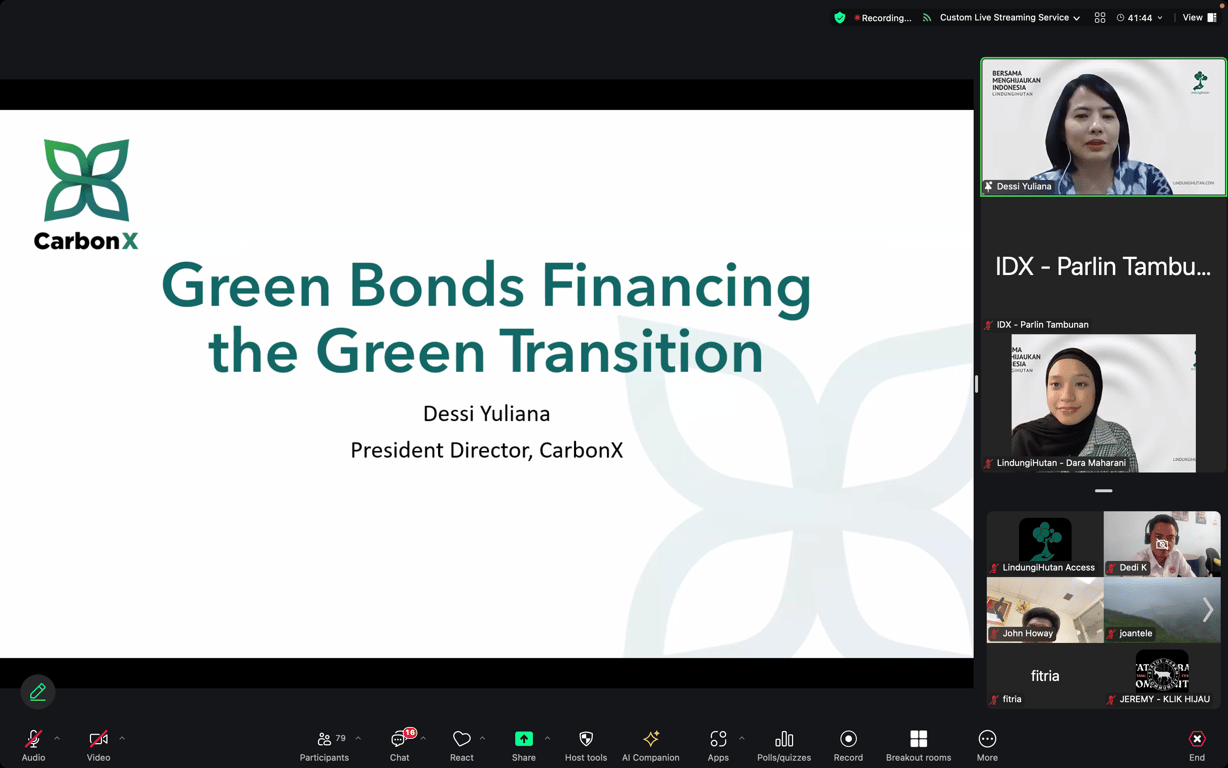The width and height of the screenshot is (1228, 768).
Task: Launch the AI Companion sparkle icon
Action: tap(651, 745)
